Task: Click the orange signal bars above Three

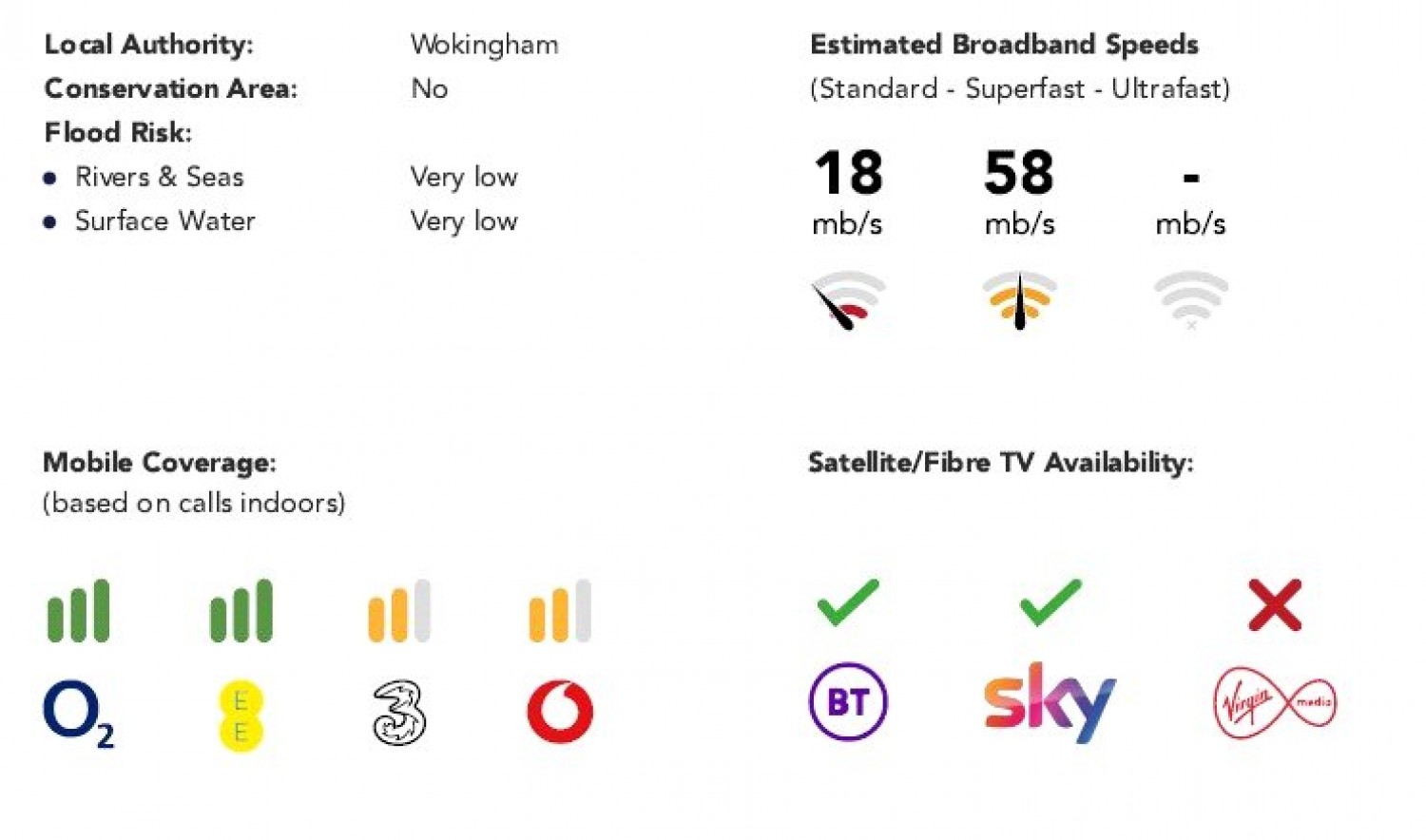Action: [x=399, y=611]
